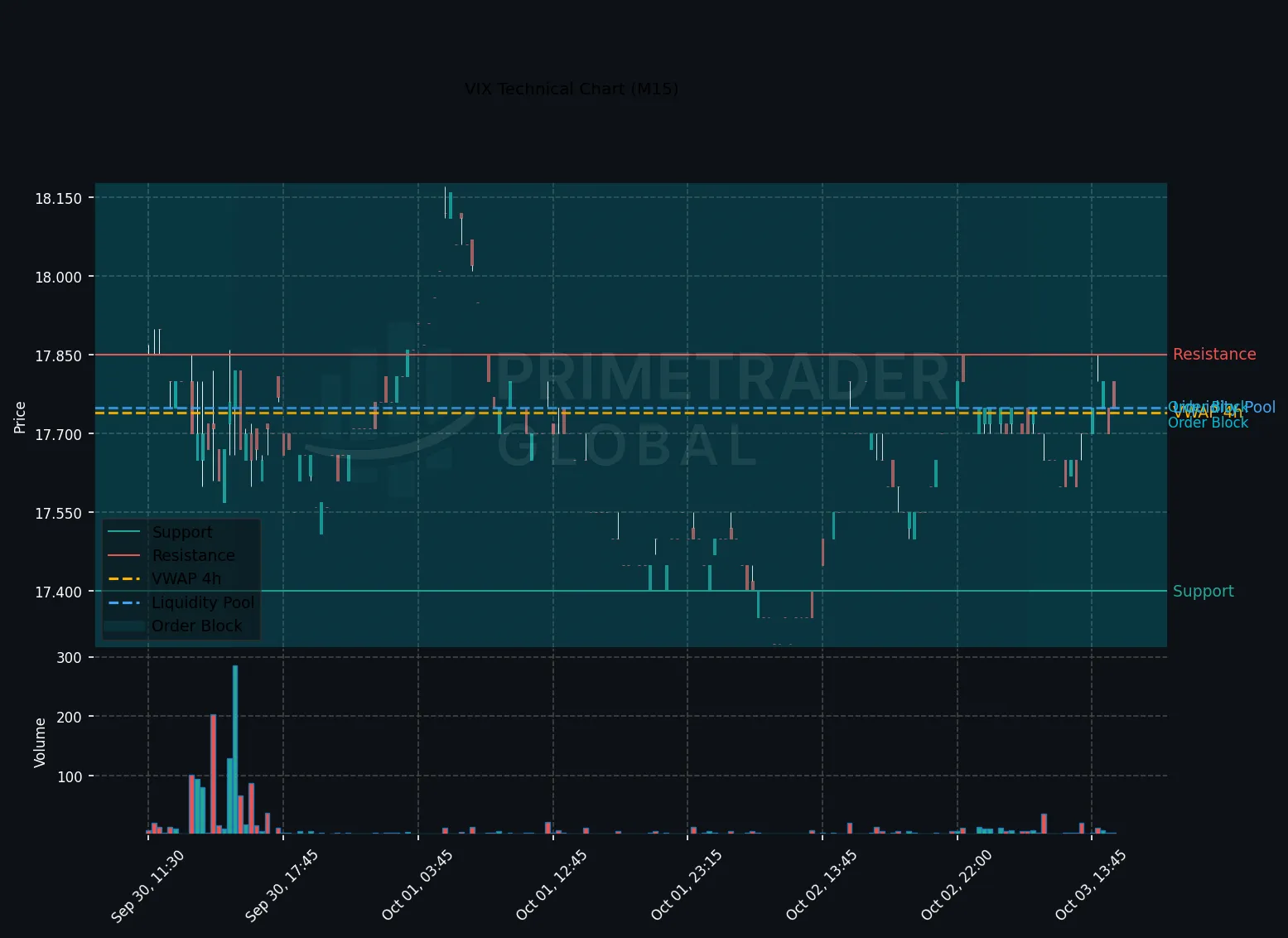The height and width of the screenshot is (938, 1288).
Task: Select the 18.150 price axis label
Action: point(58,198)
